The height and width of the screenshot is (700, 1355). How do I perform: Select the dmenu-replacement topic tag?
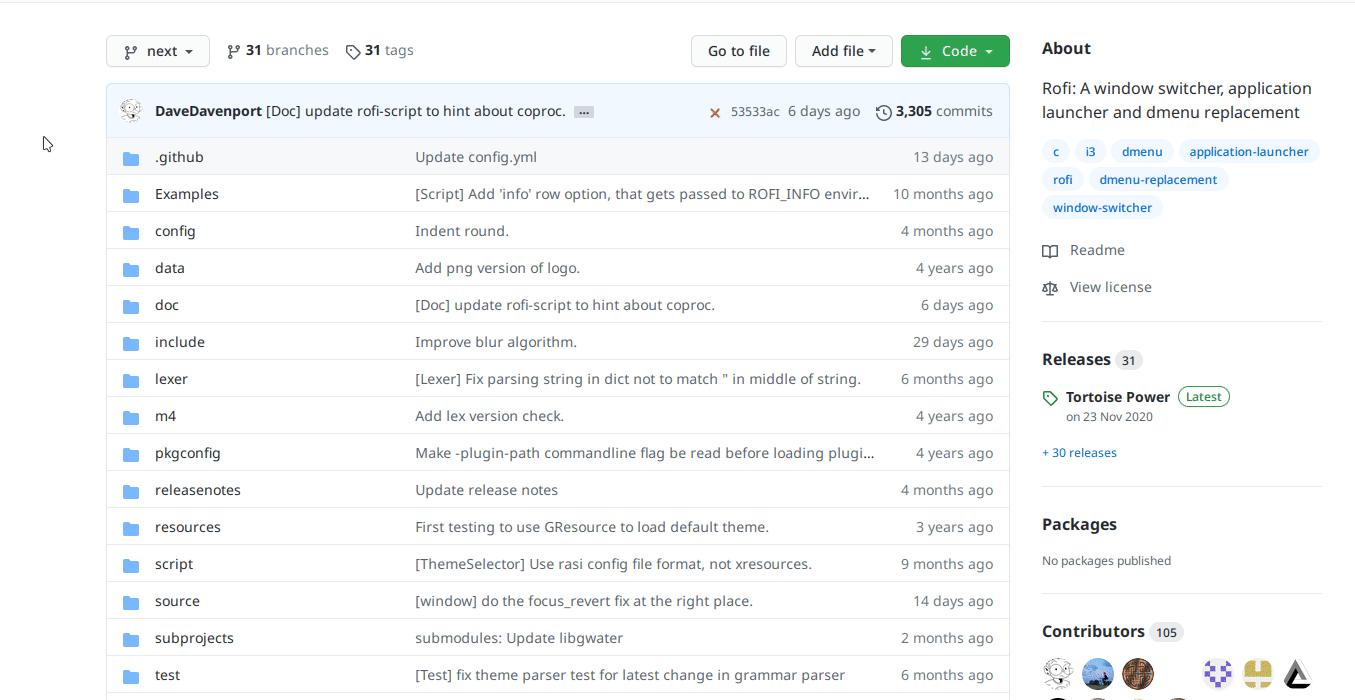pyautogui.click(x=1158, y=180)
